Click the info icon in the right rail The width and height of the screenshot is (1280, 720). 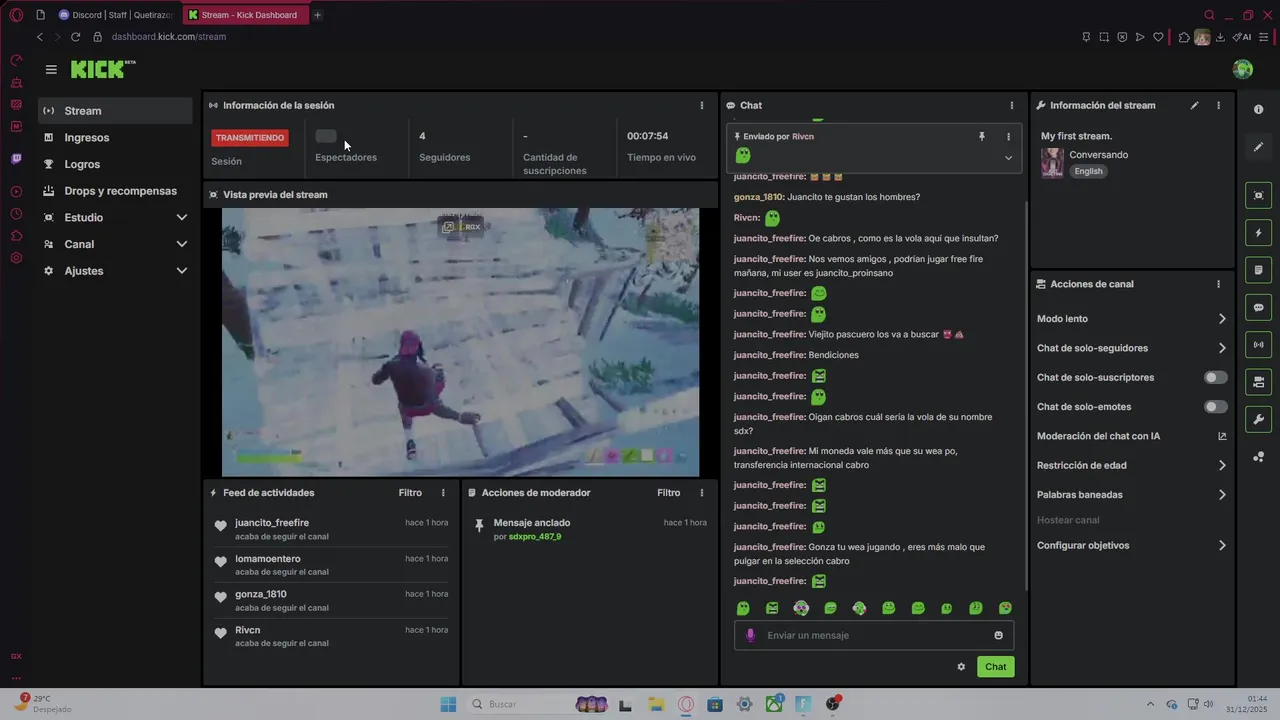tap(1259, 109)
